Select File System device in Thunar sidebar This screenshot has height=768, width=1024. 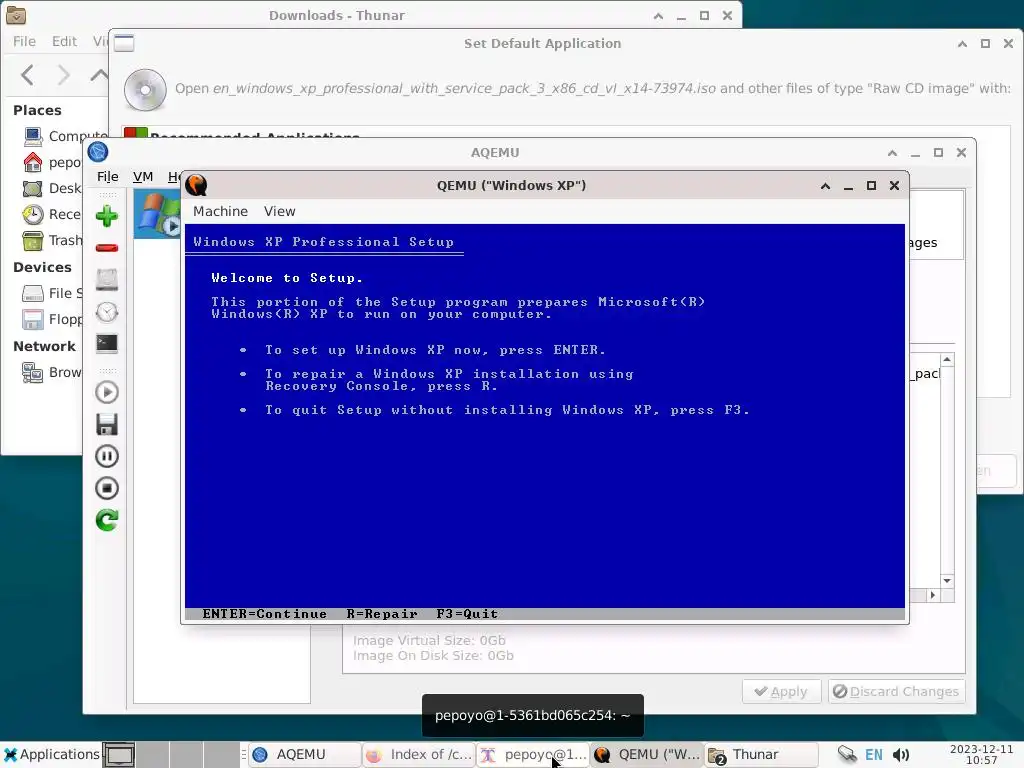tap(54, 293)
